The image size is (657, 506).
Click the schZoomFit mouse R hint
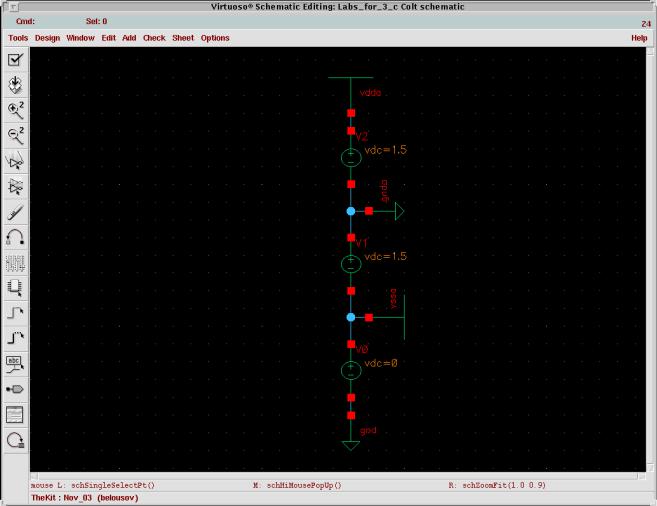point(504,485)
